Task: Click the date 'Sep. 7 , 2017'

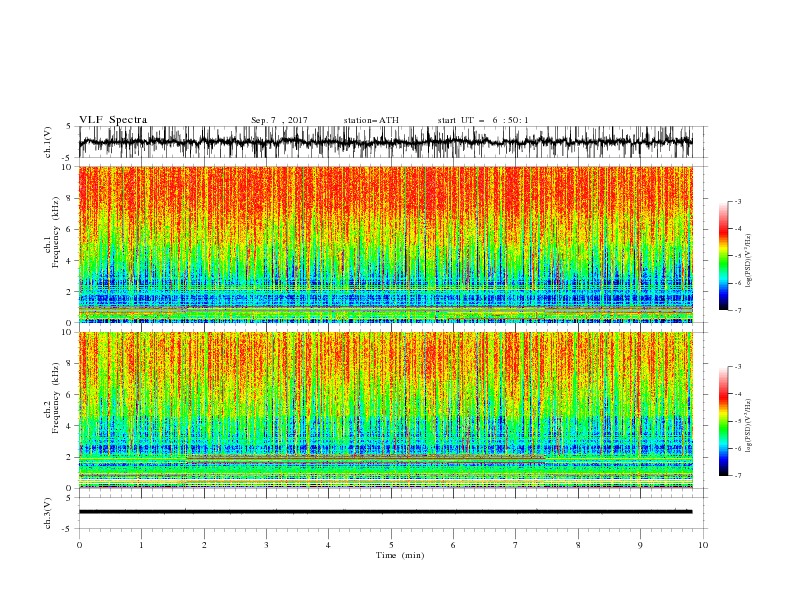Action: click(279, 120)
